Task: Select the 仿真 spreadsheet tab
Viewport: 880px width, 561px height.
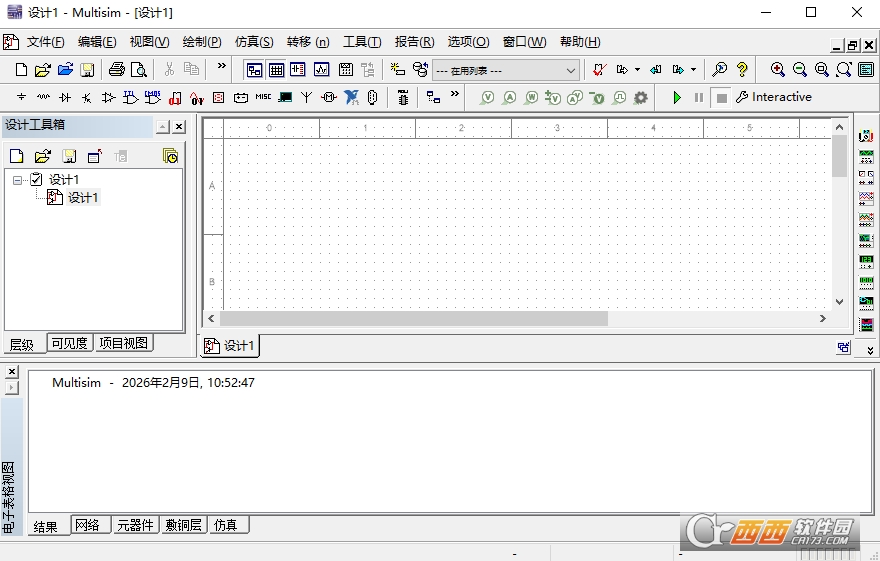Action: (227, 525)
